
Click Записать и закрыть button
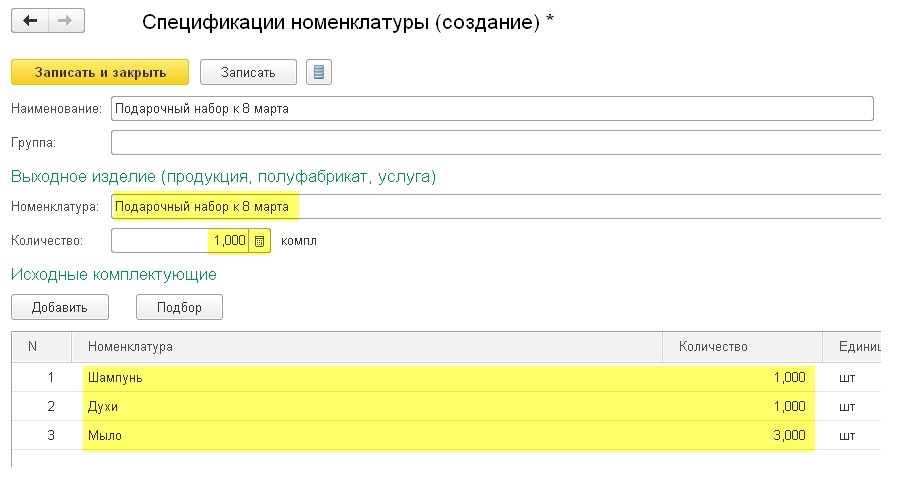[100, 72]
